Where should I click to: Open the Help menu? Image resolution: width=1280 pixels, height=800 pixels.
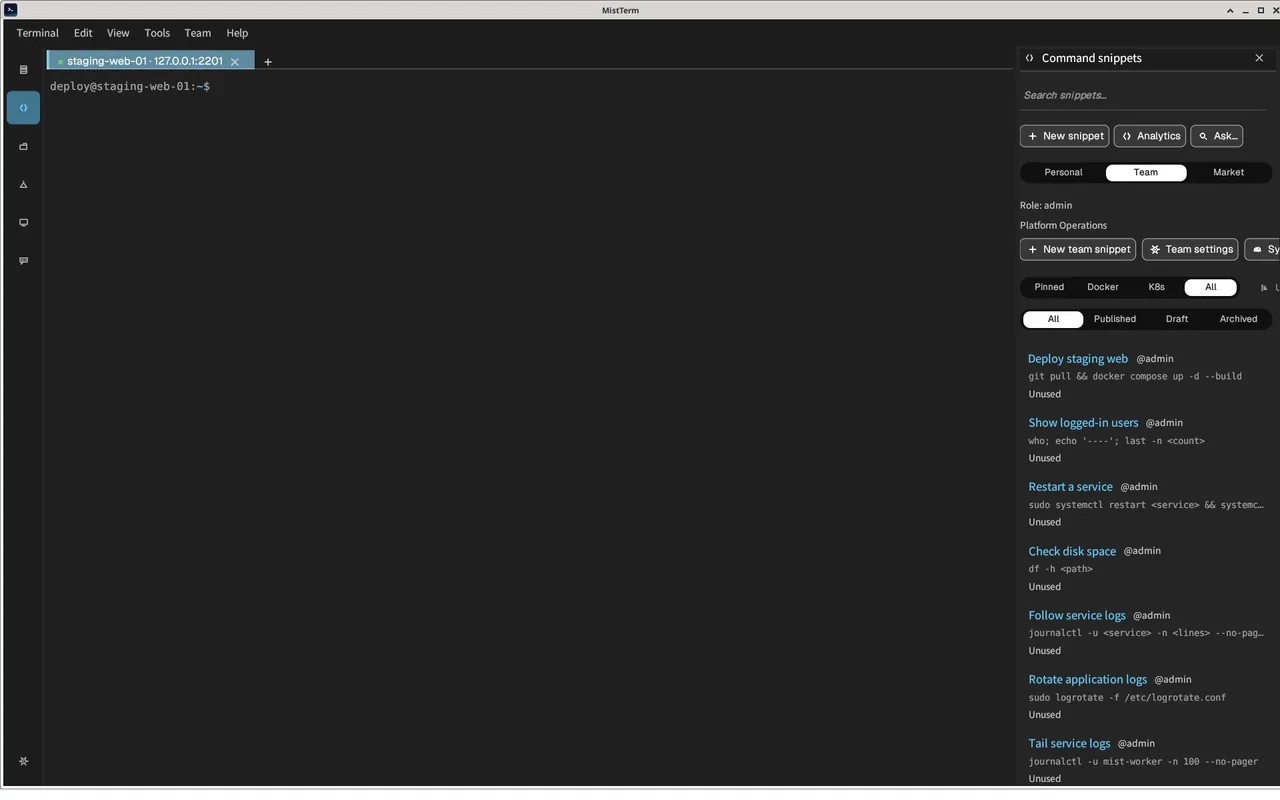(237, 33)
